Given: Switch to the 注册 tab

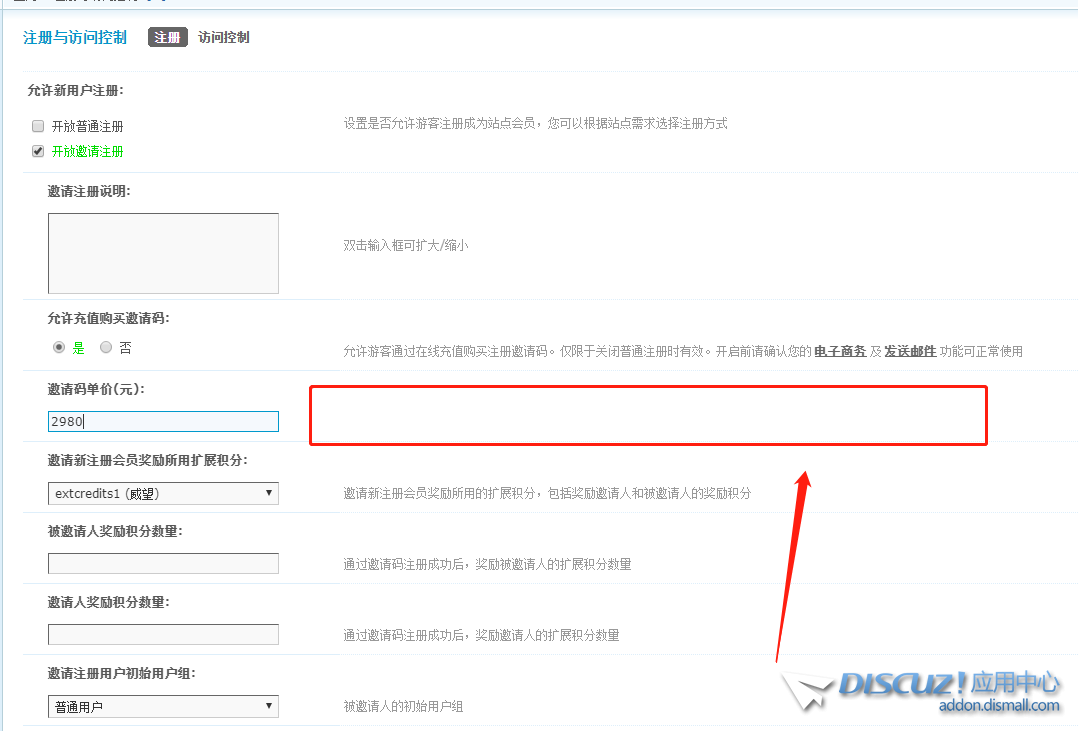Looking at the screenshot, I should pos(168,38).
